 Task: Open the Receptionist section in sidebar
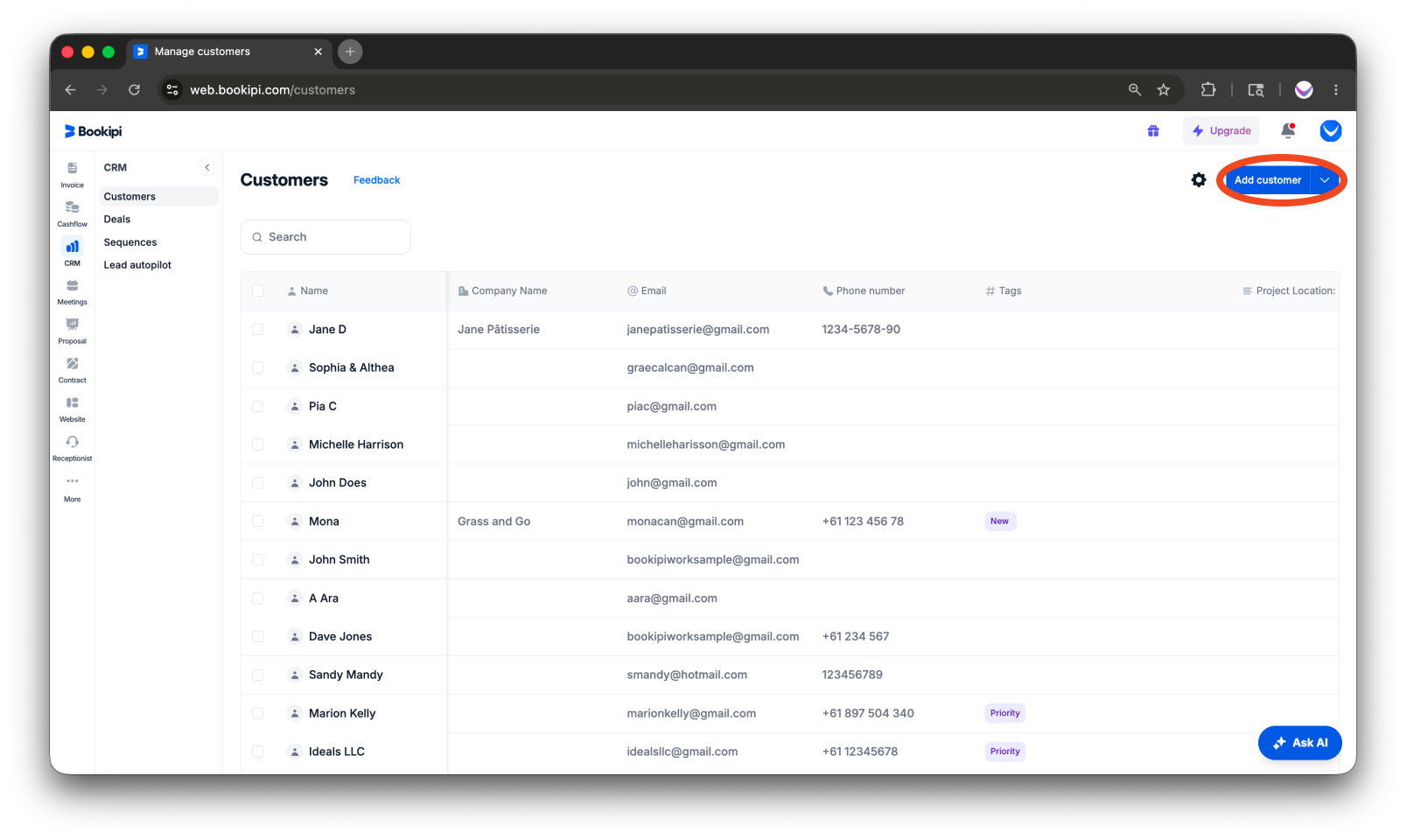[72, 448]
